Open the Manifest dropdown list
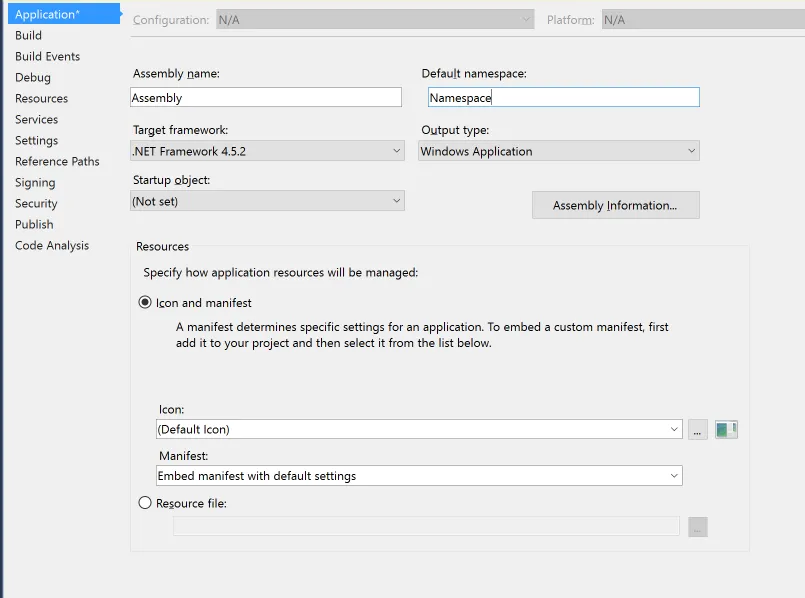 tap(419, 476)
